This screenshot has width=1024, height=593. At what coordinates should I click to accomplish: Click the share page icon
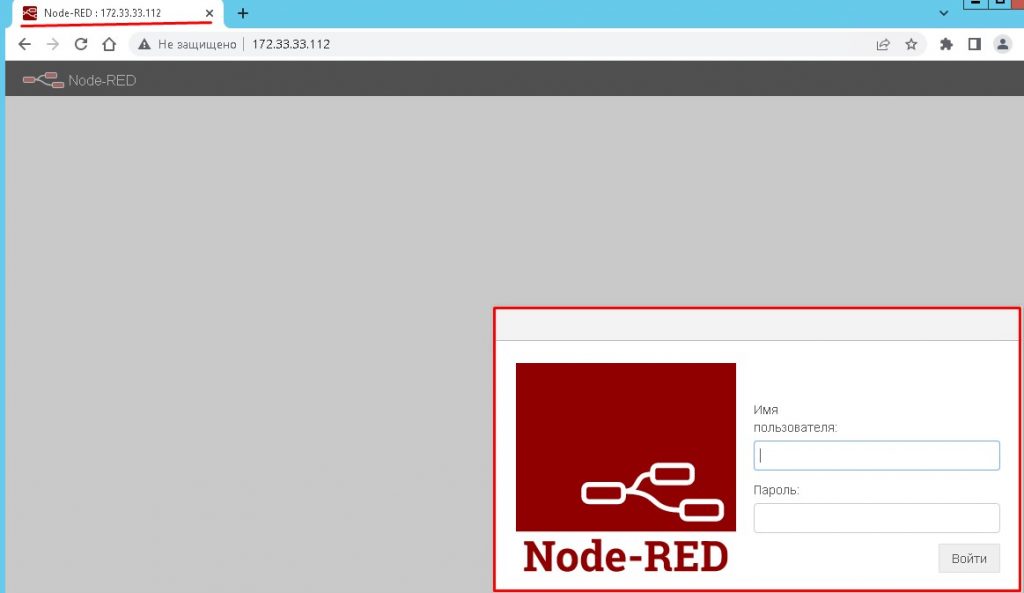[x=883, y=44]
